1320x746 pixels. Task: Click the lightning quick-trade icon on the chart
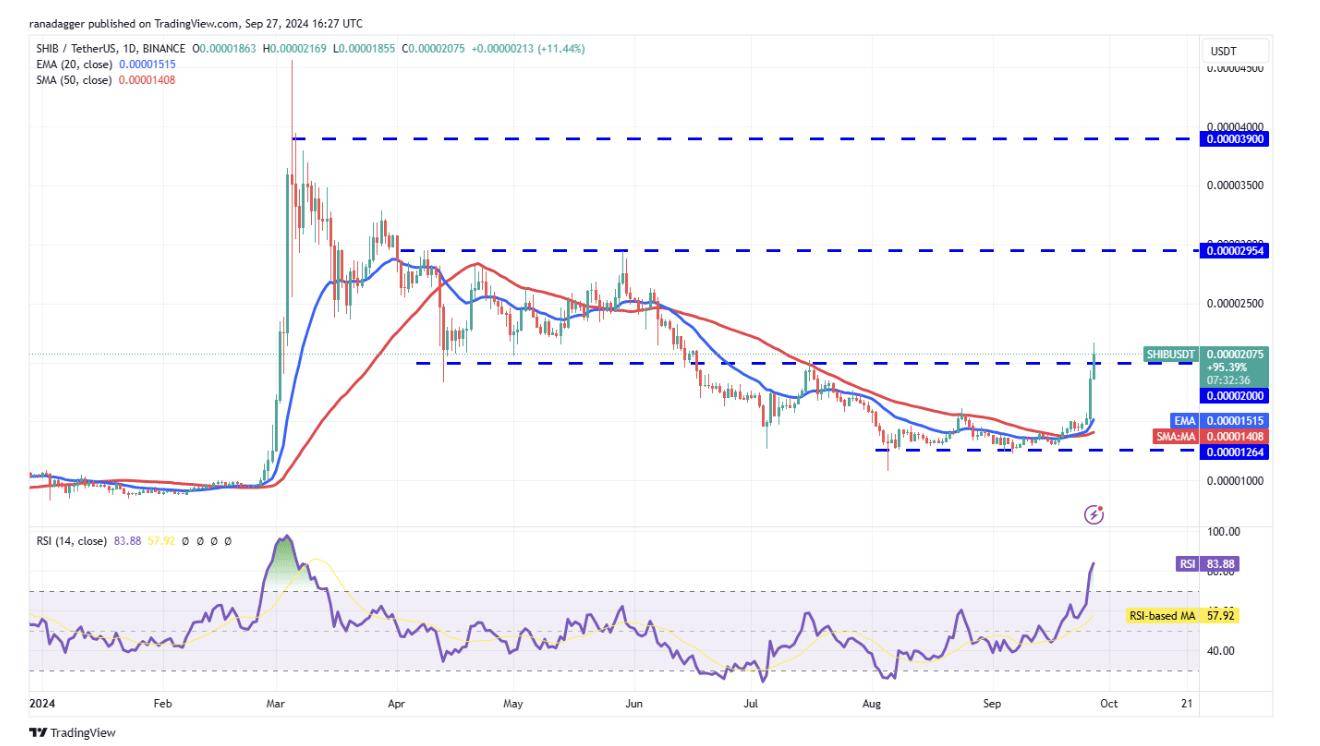pos(1093,513)
